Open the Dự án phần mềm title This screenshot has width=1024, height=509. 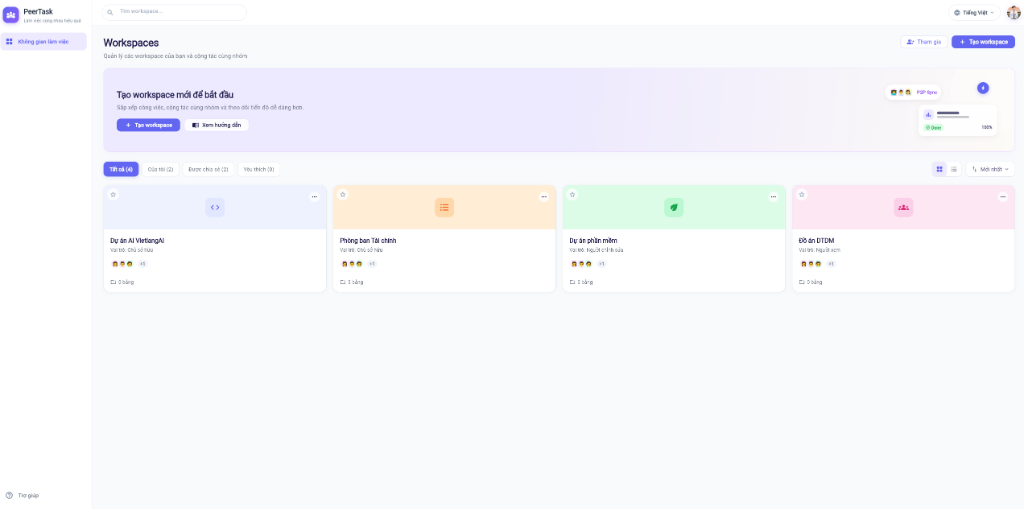[593, 240]
